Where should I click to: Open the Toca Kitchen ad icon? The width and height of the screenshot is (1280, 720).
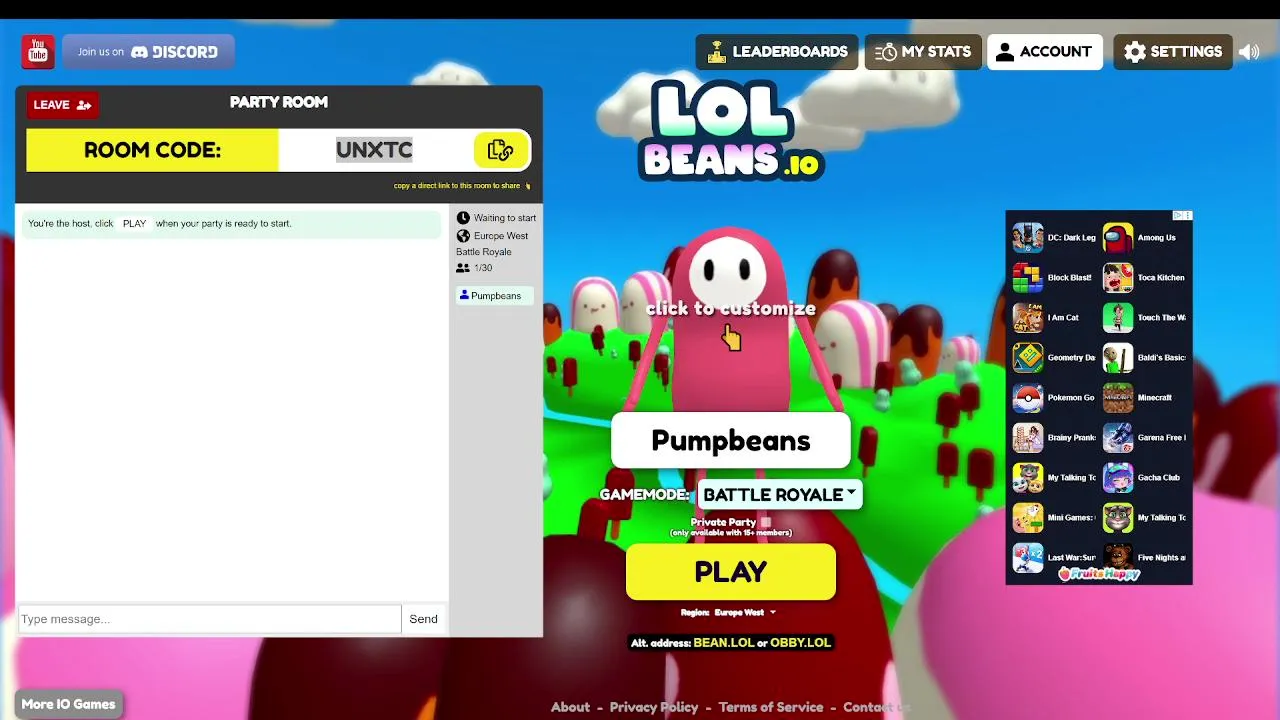[1118, 278]
